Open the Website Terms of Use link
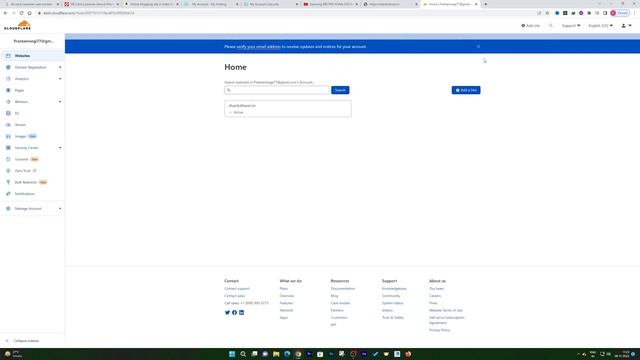640x360 pixels. point(446,310)
